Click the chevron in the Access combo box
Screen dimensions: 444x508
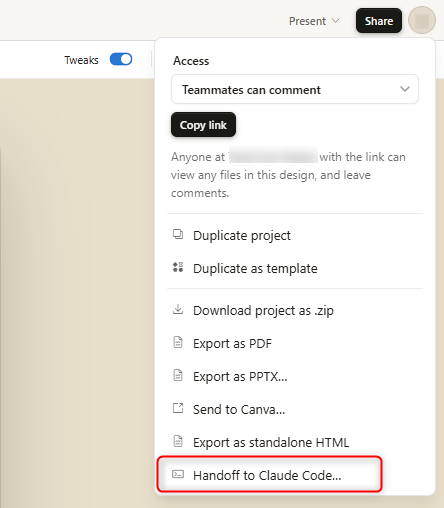[405, 89]
